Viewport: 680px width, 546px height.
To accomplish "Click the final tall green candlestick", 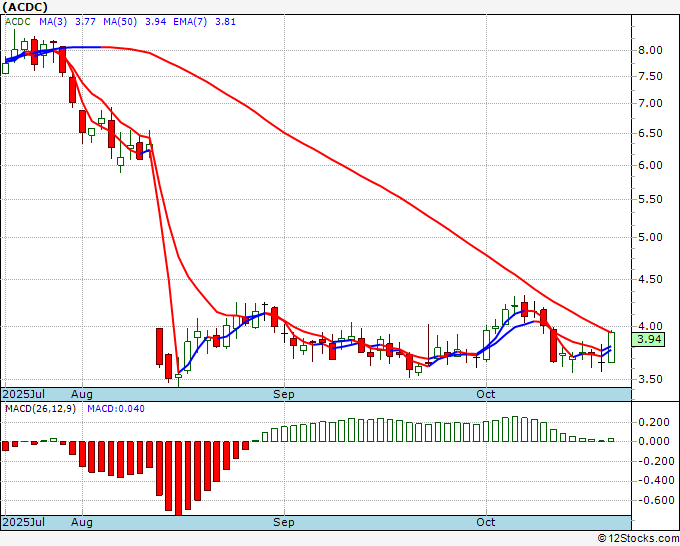I will click(x=611, y=347).
